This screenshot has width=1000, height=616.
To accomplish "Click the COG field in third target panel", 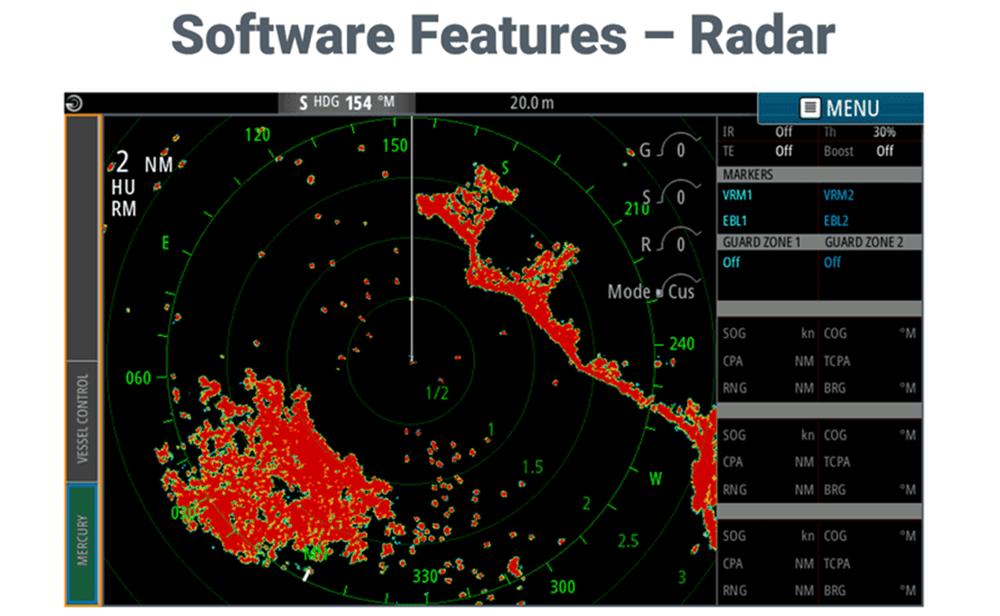I will (870, 536).
